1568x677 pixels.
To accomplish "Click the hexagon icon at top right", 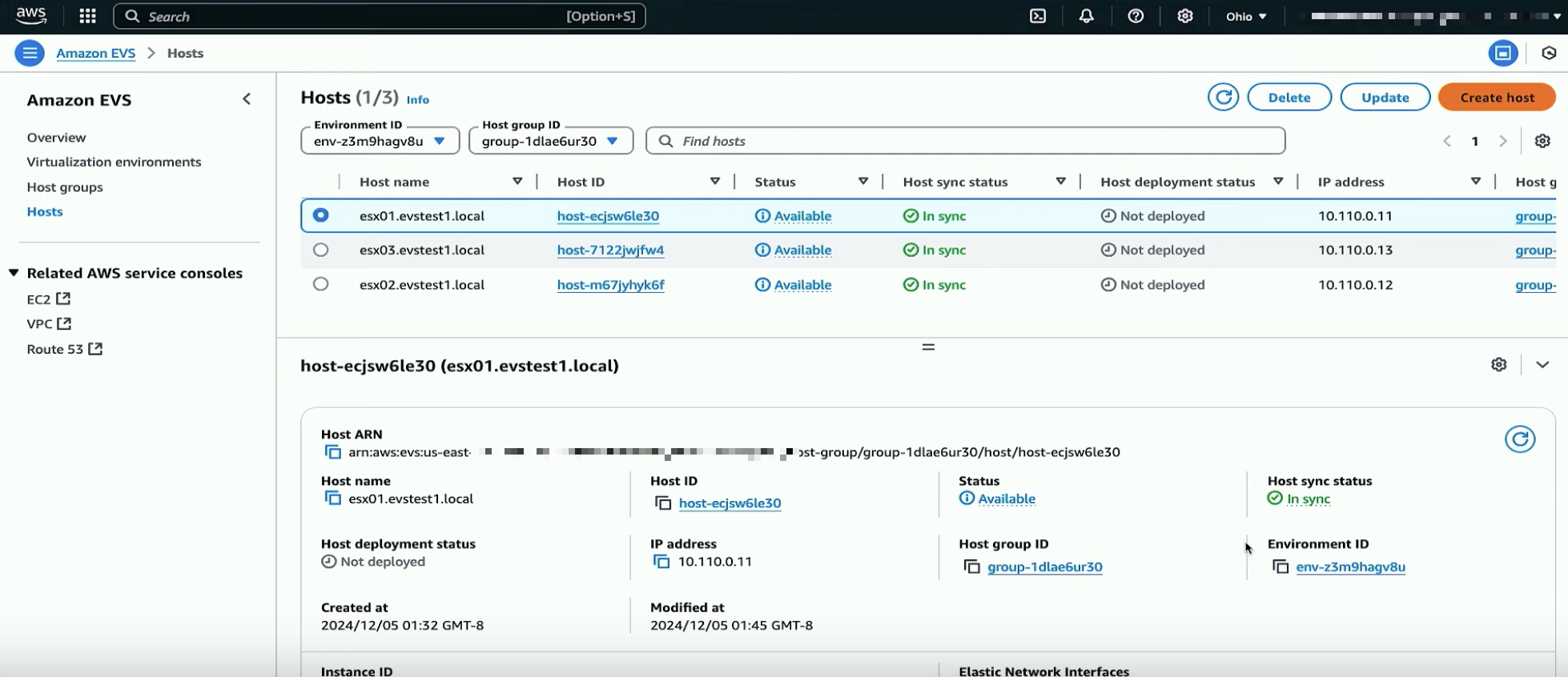I will tap(1549, 53).
